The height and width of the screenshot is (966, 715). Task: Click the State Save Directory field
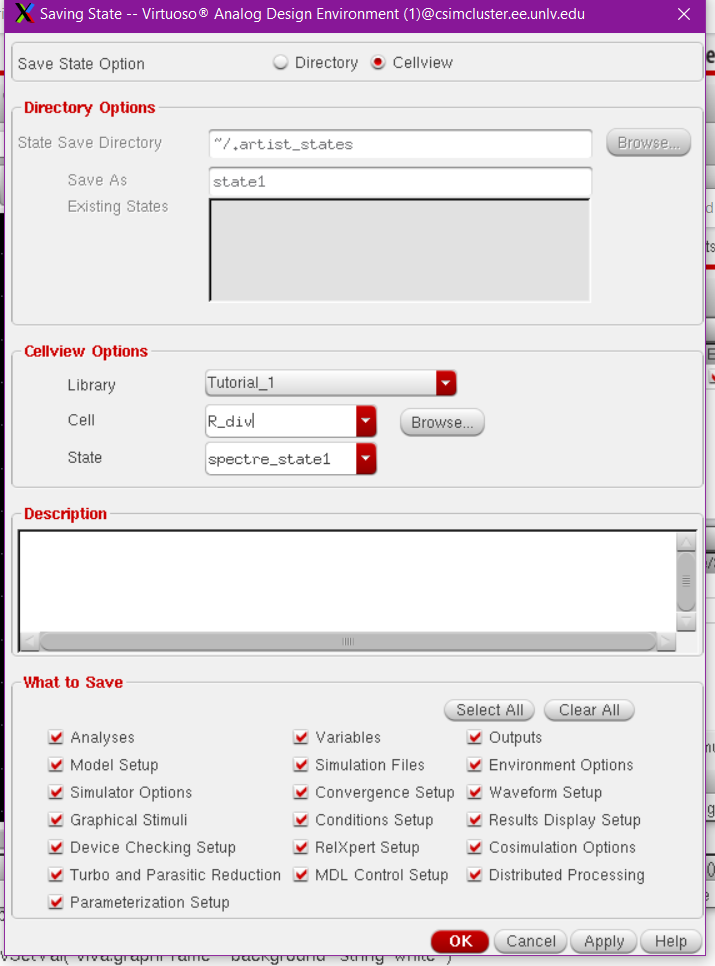tap(400, 144)
